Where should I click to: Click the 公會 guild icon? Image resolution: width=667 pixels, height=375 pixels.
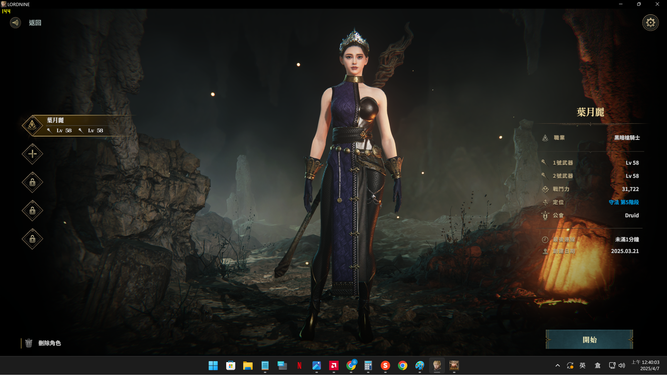[545, 215]
